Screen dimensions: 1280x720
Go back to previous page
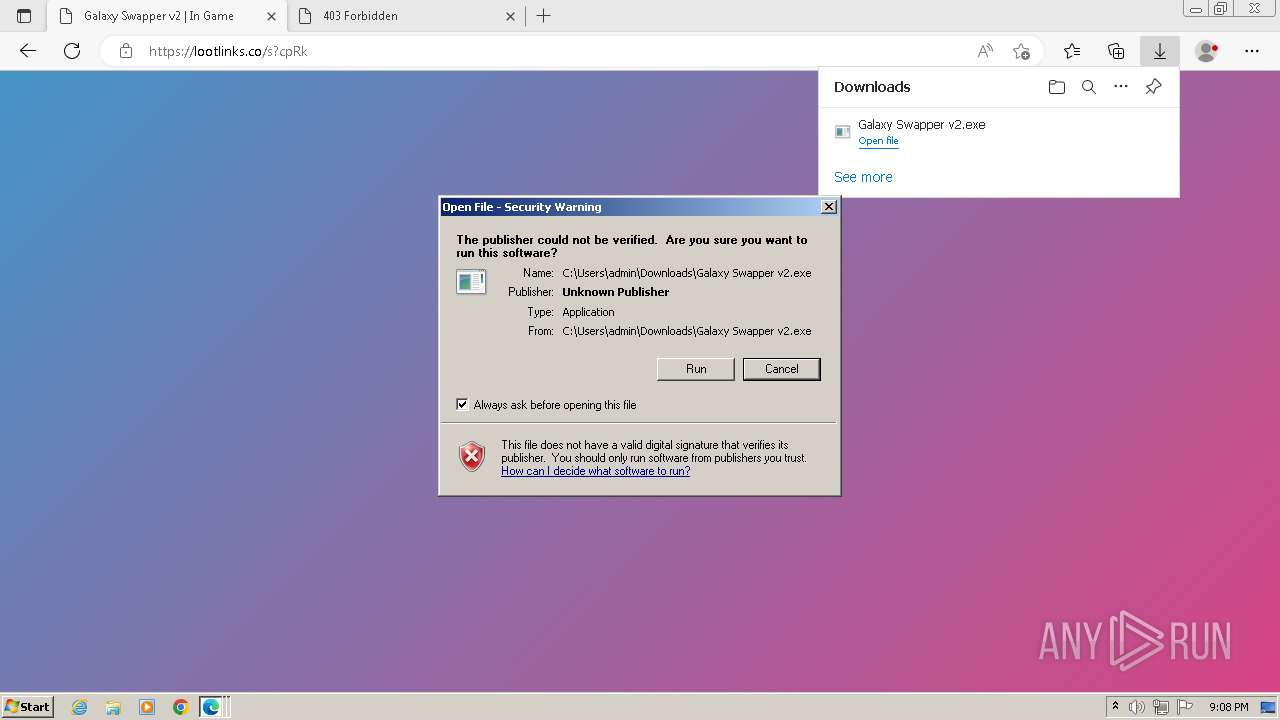pyautogui.click(x=28, y=51)
